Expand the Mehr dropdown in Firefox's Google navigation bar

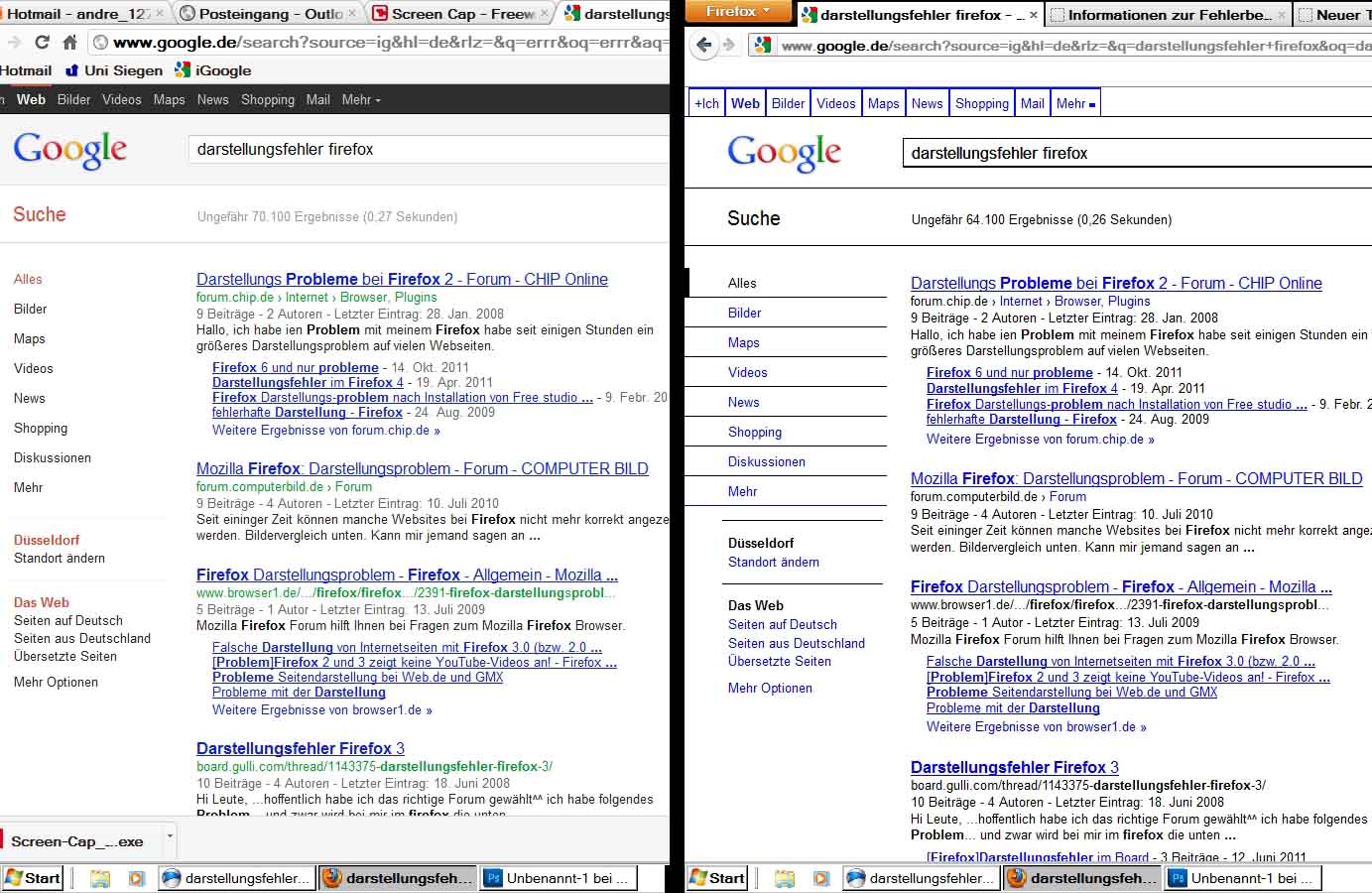coord(1075,103)
